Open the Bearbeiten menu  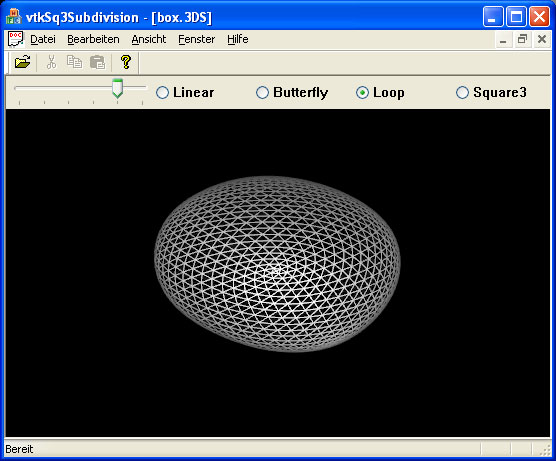(93, 39)
